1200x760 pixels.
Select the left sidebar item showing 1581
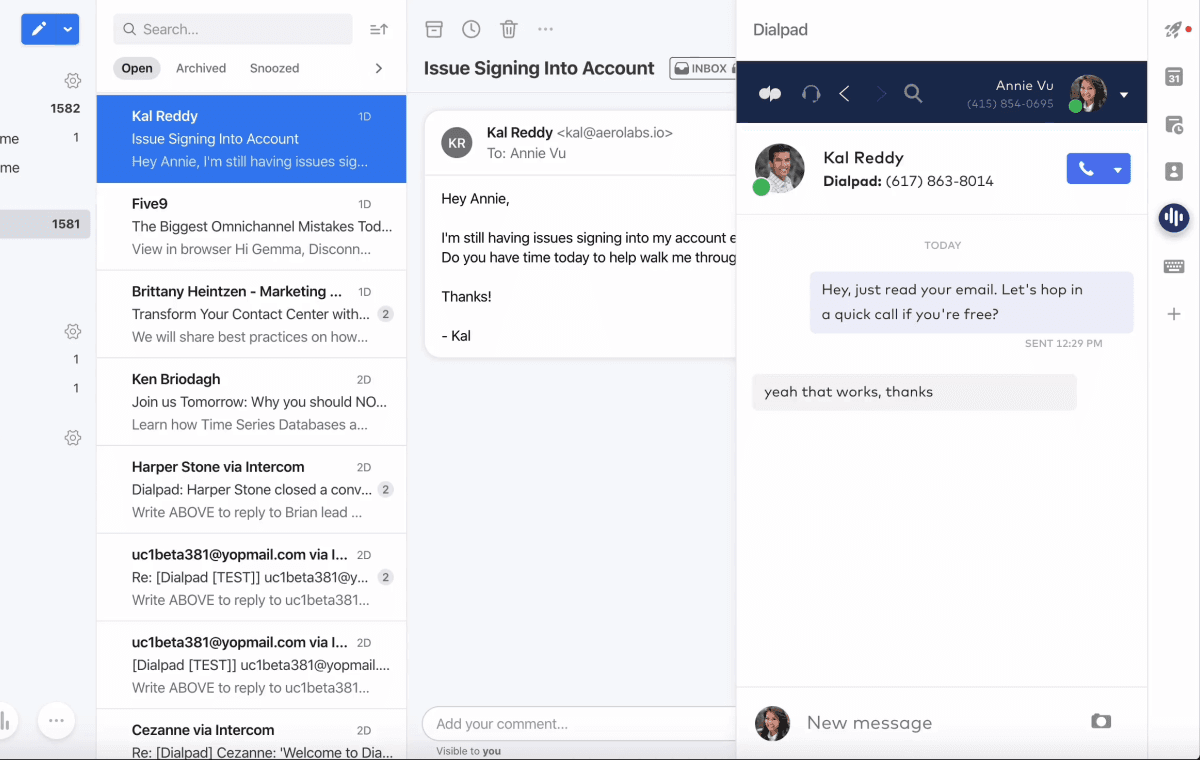click(45, 224)
